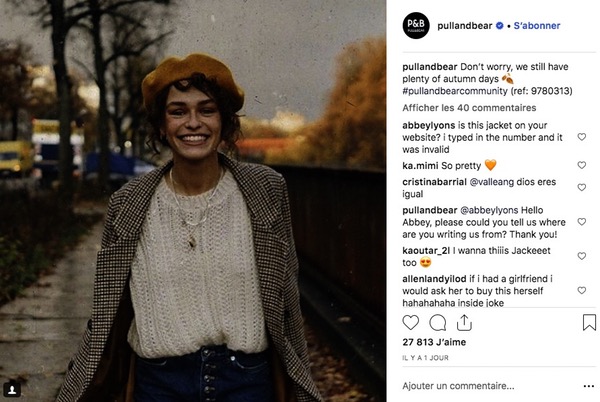The width and height of the screenshot is (600, 402).
Task: Save post with the bookmark icon
Action: (x=589, y=322)
